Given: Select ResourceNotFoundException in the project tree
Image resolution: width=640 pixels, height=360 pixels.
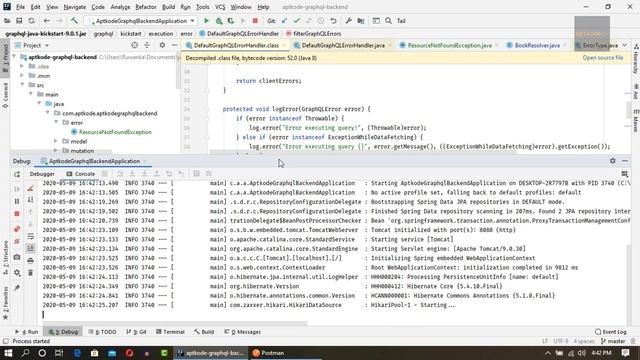Looking at the screenshot, I should (x=115, y=132).
